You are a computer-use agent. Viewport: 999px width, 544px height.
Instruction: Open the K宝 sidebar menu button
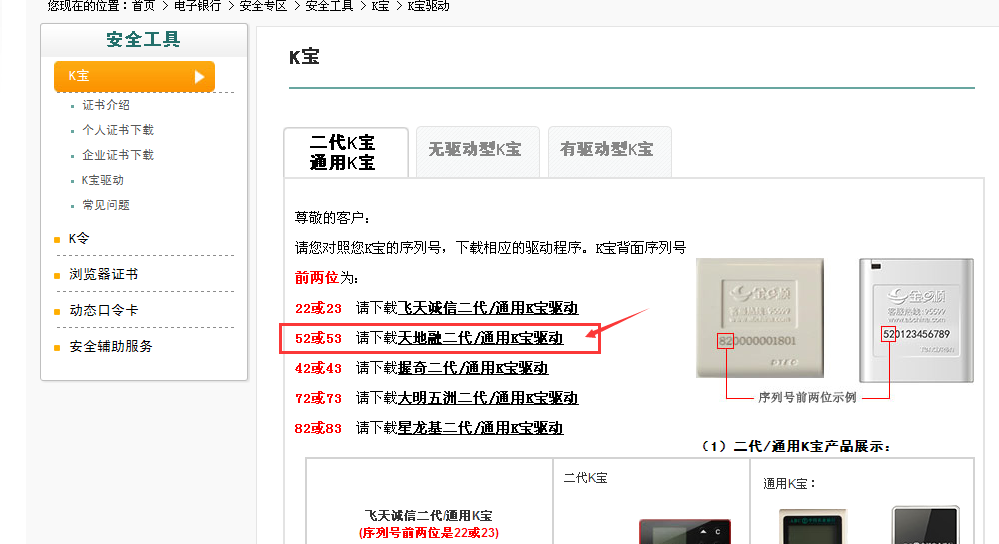[134, 76]
